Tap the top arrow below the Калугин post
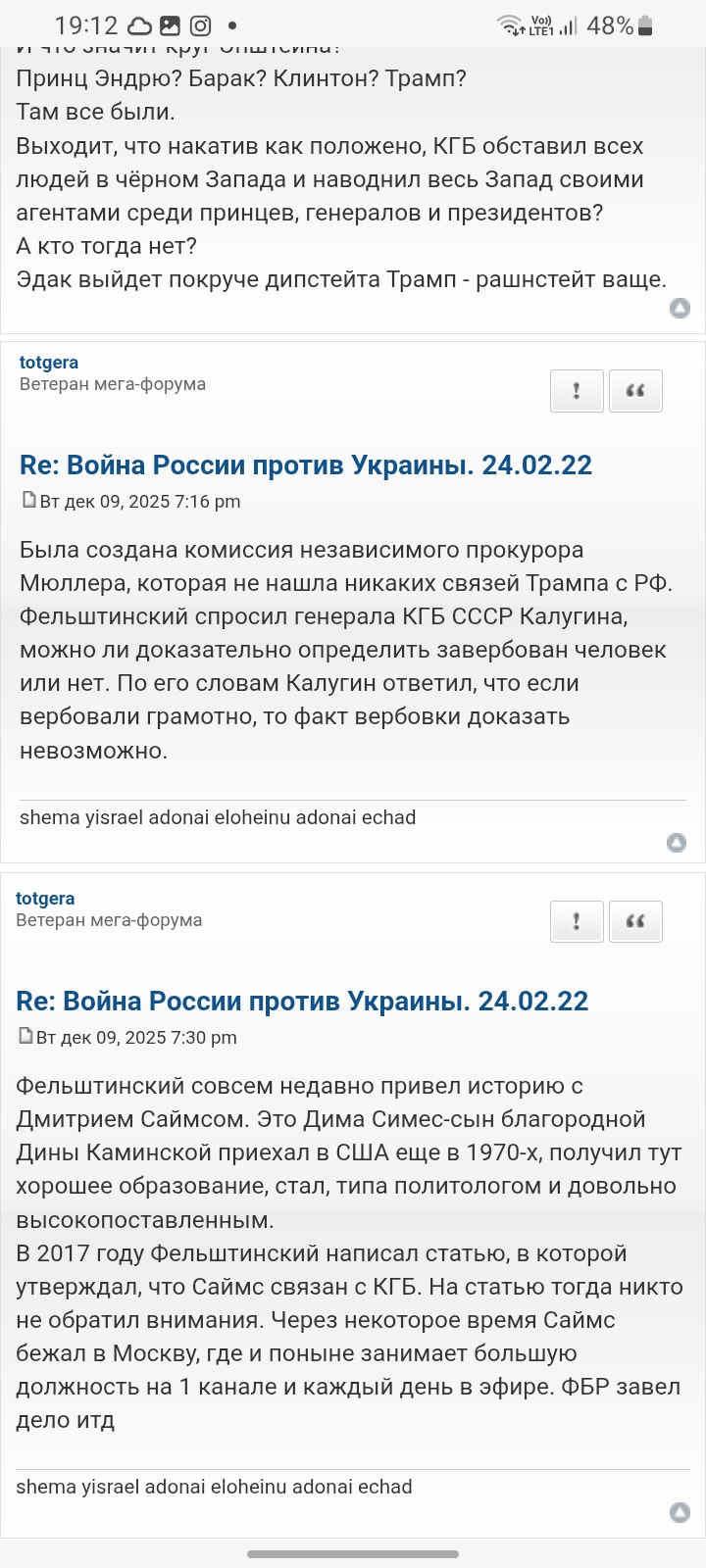Viewport: 706px width, 1568px height. pyautogui.click(x=676, y=843)
